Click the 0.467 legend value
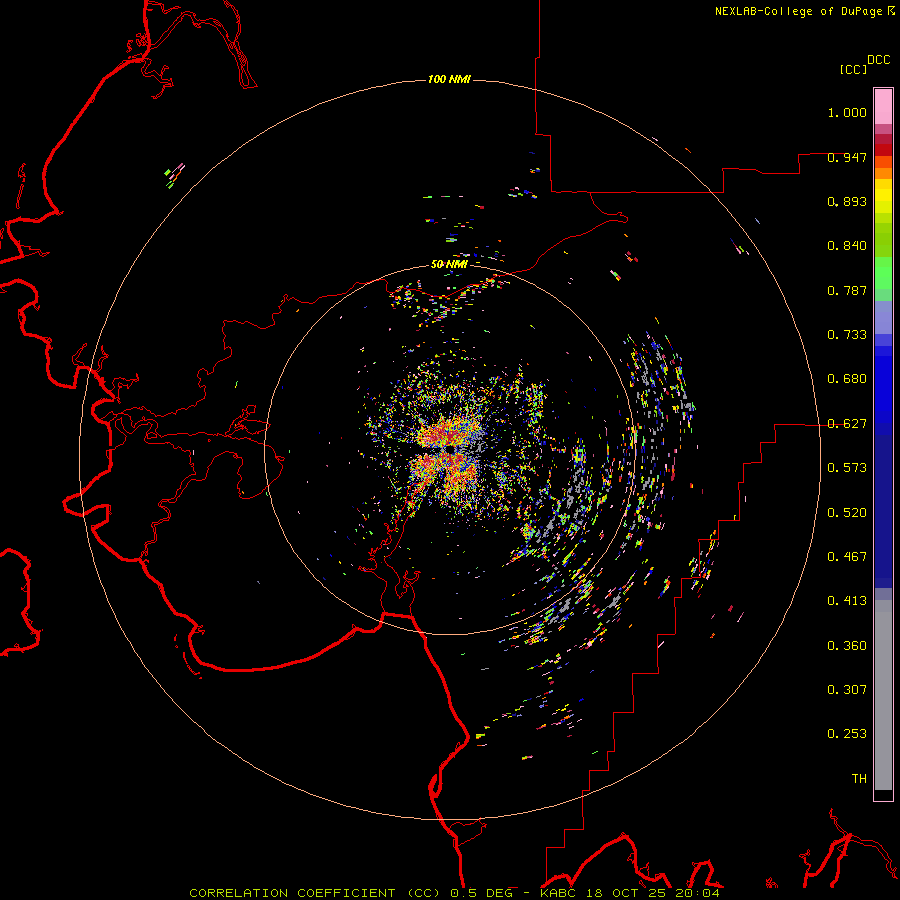Image resolution: width=900 pixels, height=900 pixels. [x=847, y=557]
